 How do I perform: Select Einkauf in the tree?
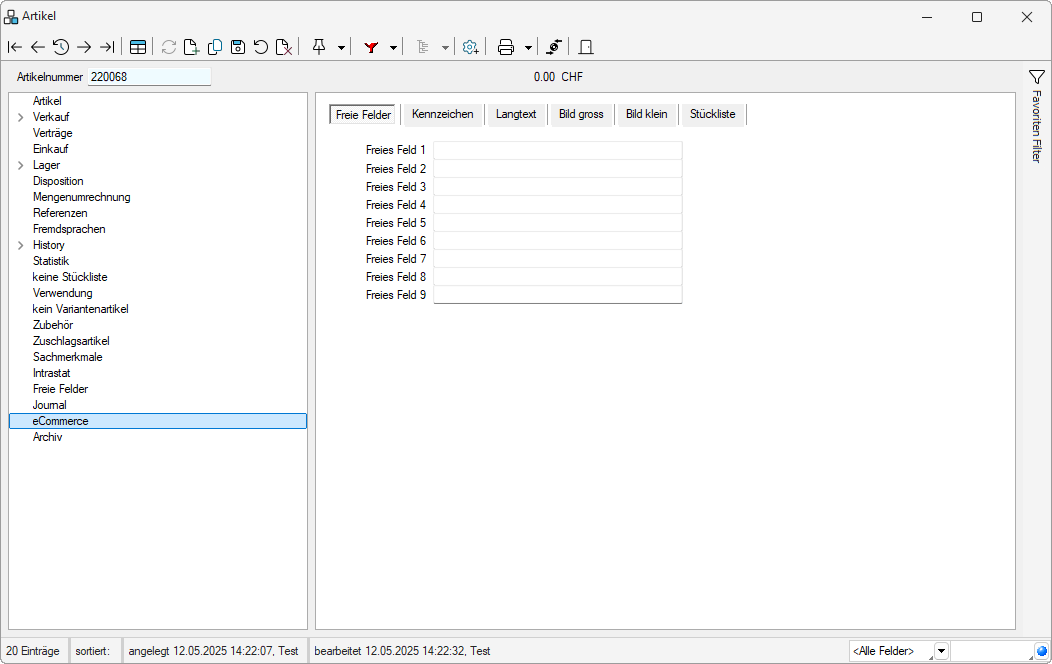point(50,149)
